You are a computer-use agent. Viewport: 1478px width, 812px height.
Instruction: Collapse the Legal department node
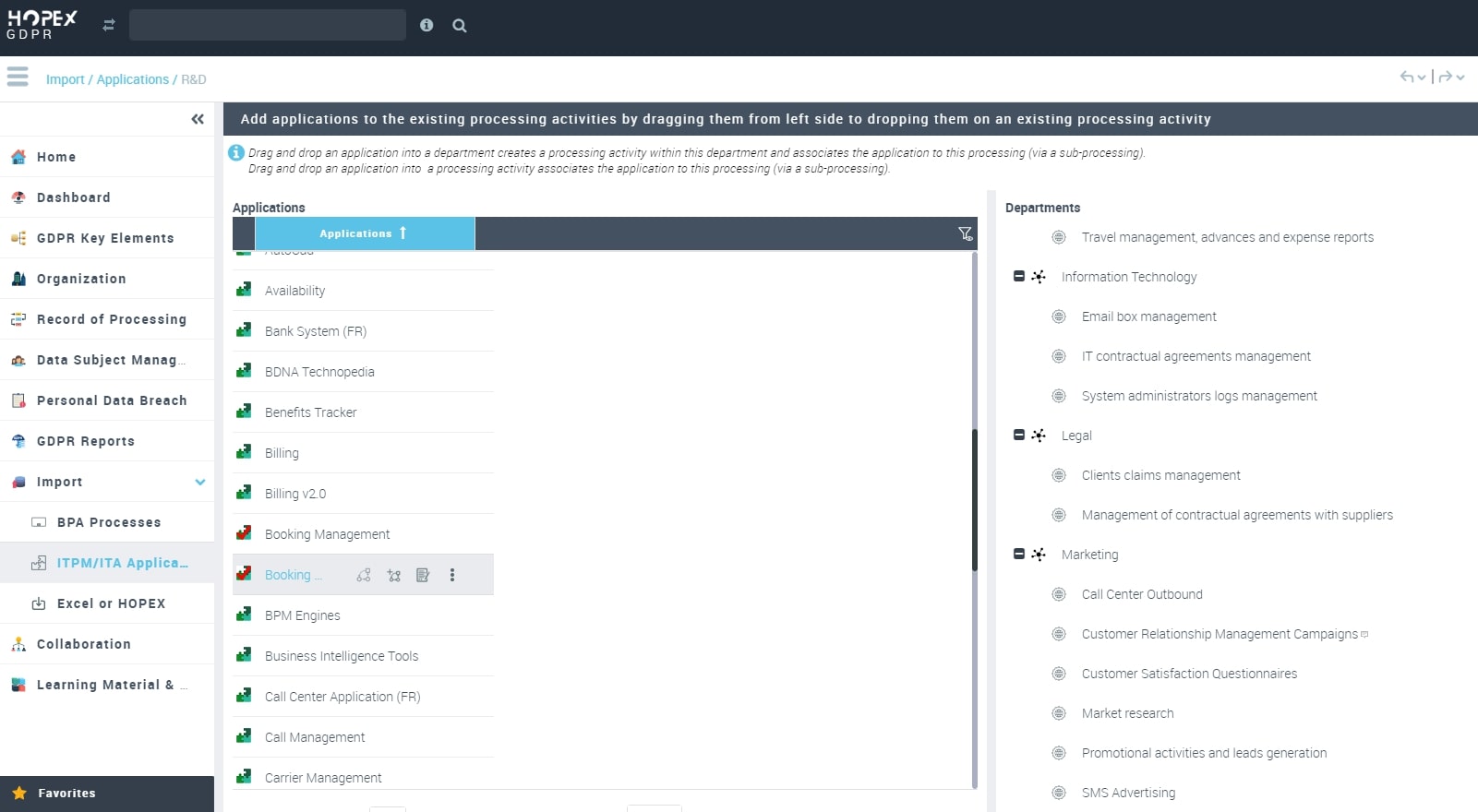1019,436
